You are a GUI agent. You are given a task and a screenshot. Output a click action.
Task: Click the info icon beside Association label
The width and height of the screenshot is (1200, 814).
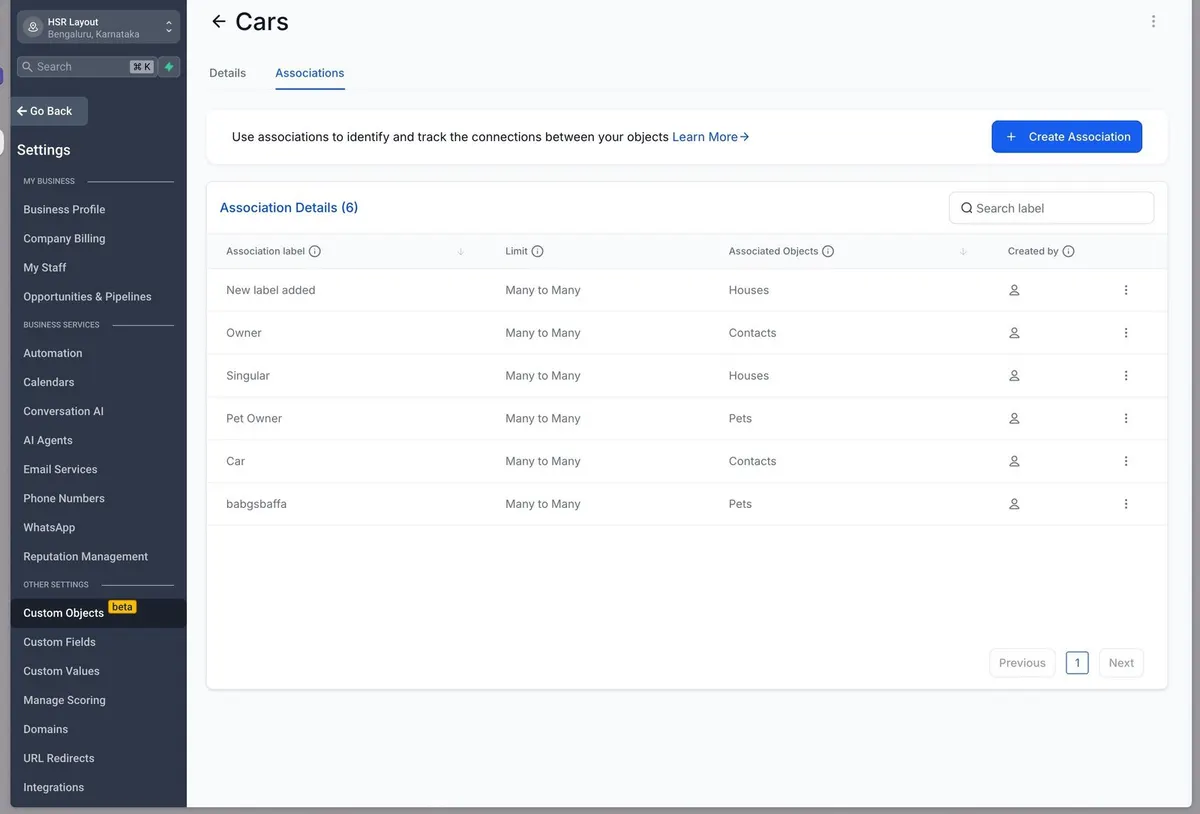(315, 252)
